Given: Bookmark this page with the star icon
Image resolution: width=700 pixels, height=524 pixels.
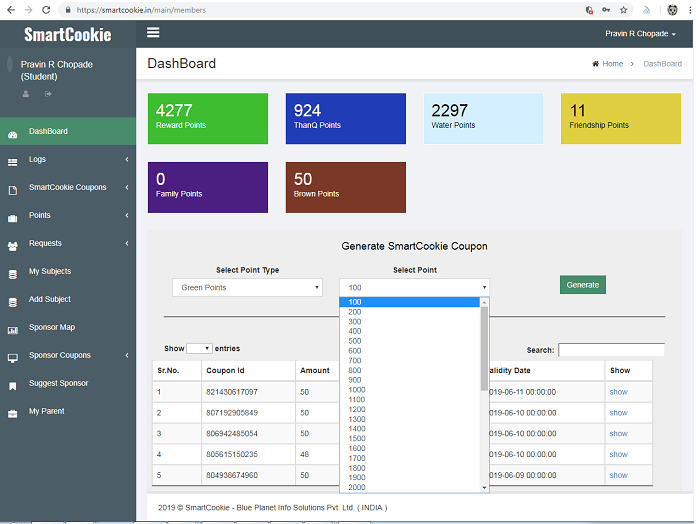Looking at the screenshot, I should pos(623,9).
